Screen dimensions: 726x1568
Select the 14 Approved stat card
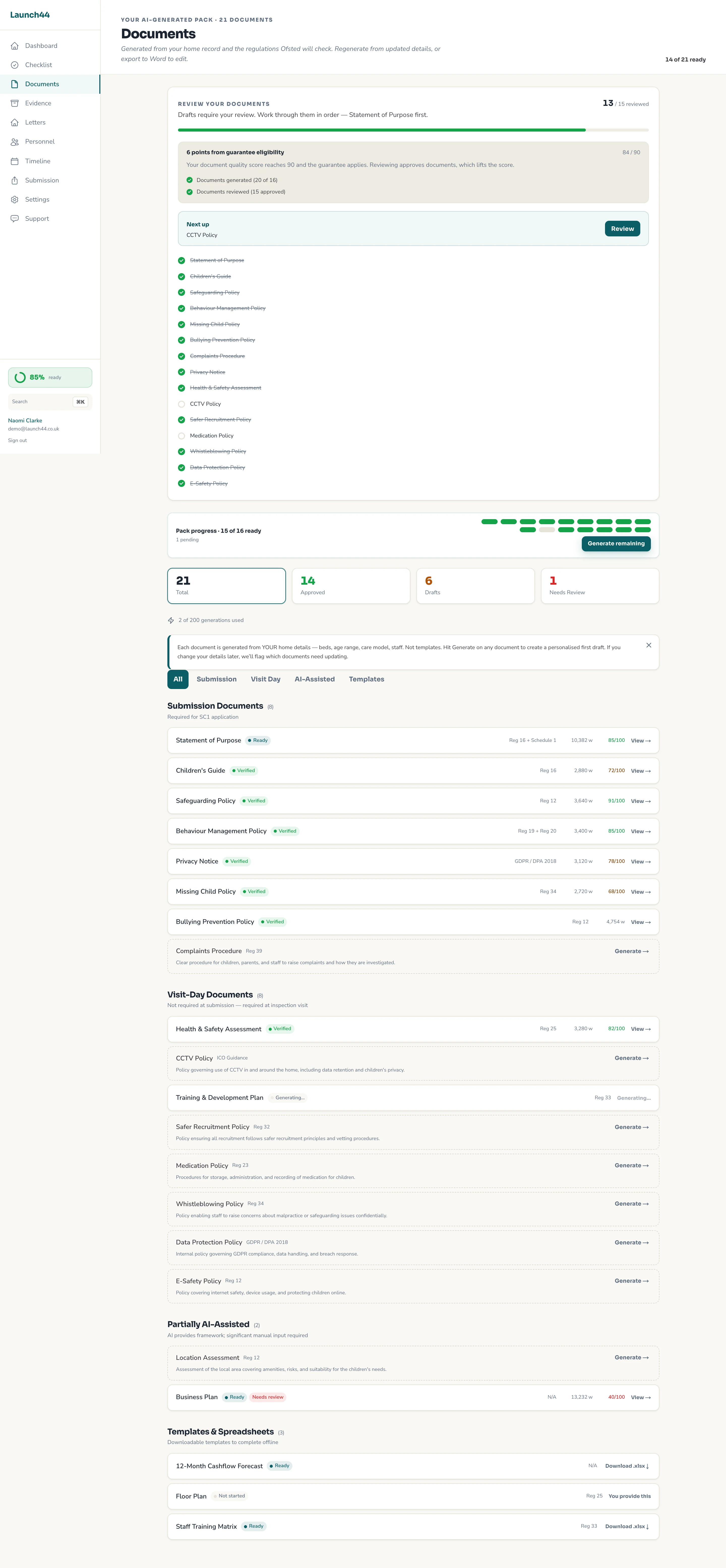(351, 586)
